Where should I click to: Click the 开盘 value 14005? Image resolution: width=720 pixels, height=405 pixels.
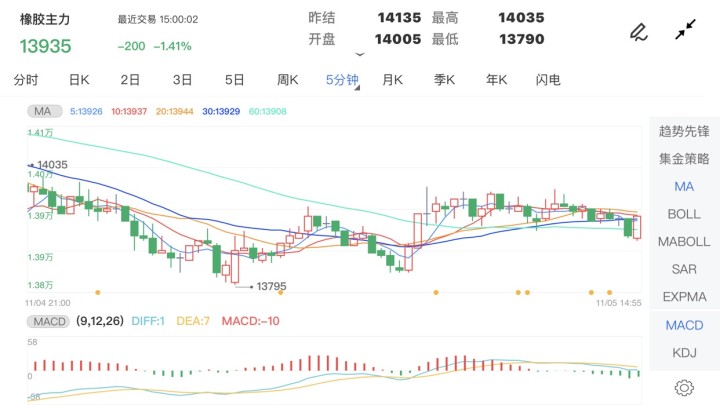click(398, 39)
